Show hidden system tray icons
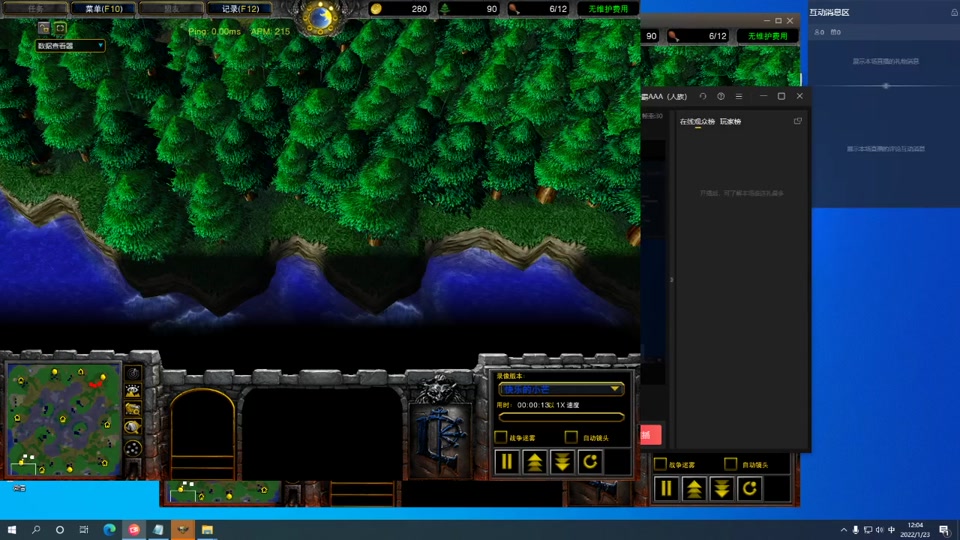 (844, 530)
